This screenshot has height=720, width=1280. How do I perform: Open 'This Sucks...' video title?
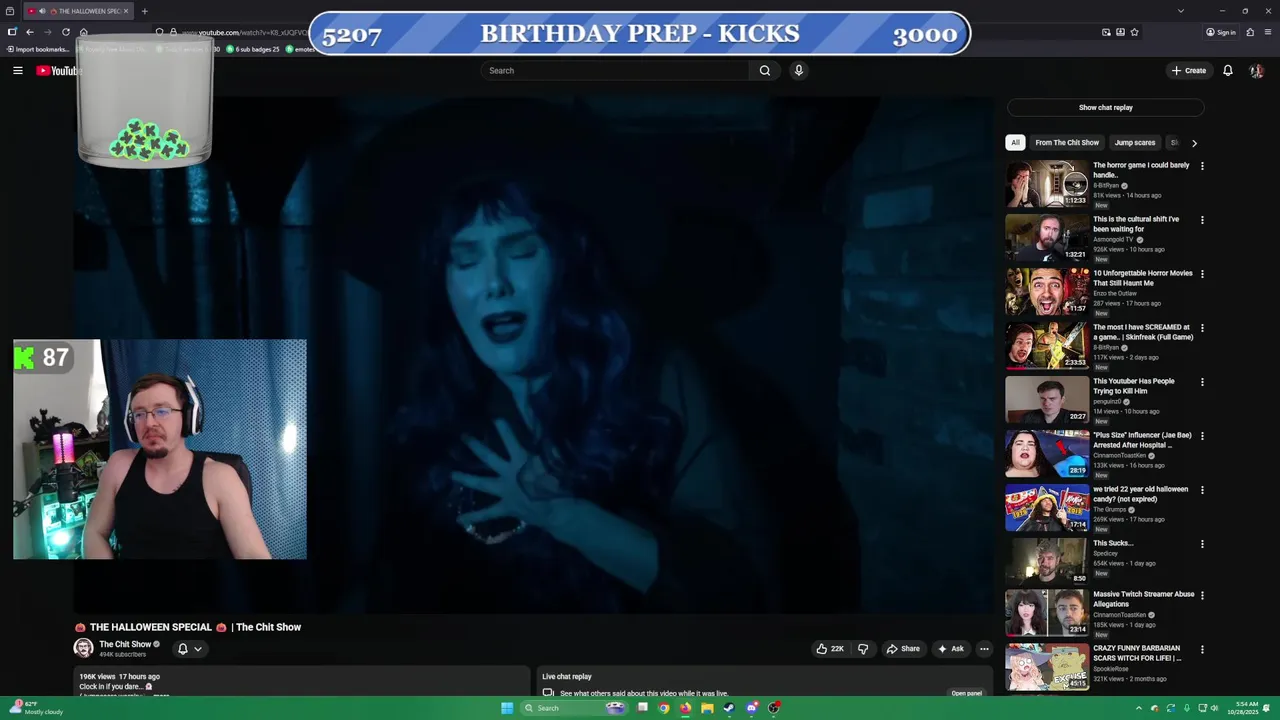[1113, 543]
